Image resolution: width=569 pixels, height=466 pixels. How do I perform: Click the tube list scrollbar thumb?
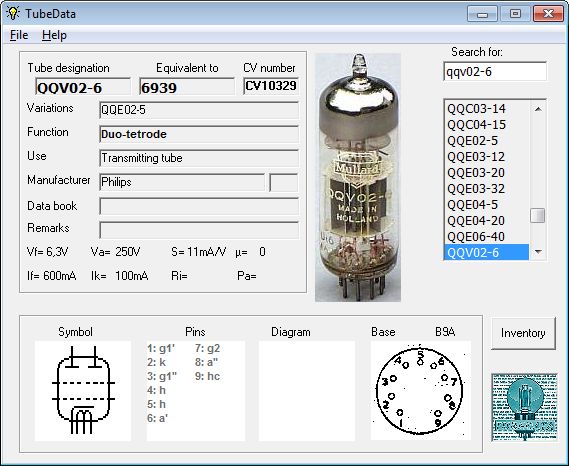coord(537,215)
